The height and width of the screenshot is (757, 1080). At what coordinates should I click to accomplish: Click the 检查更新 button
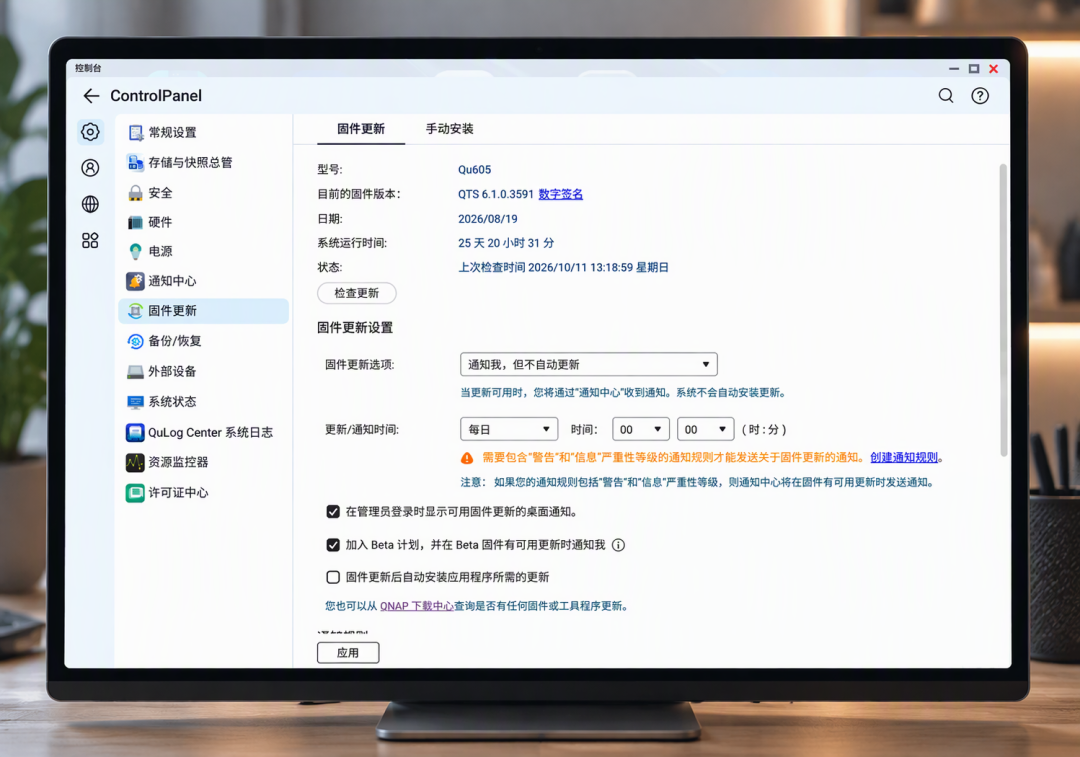coord(357,293)
